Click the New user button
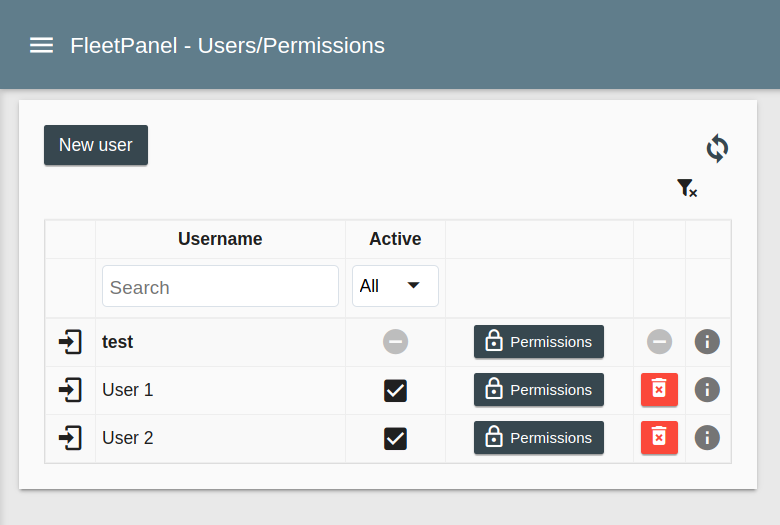780x525 pixels. 96,145
